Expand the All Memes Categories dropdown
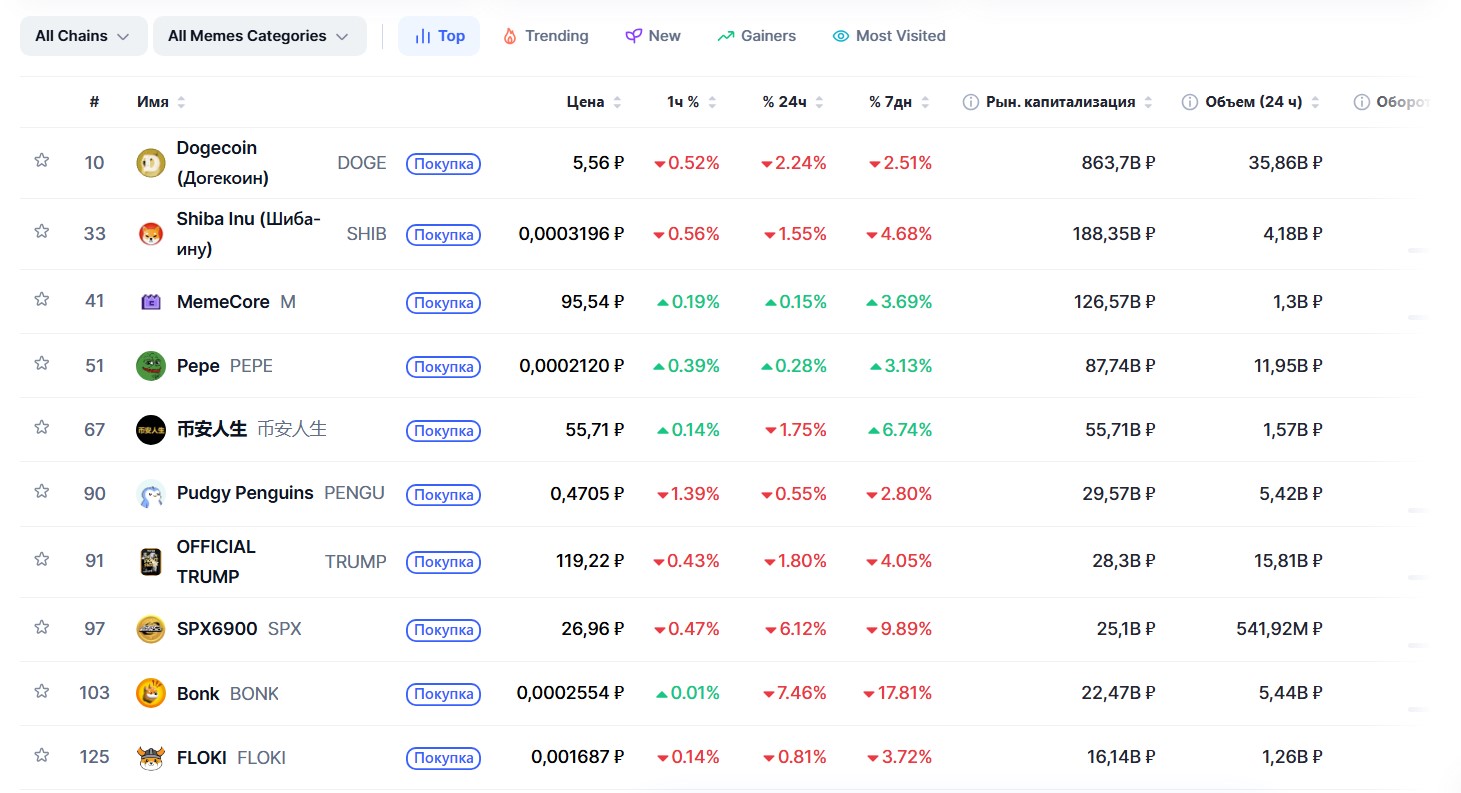Image resolution: width=1461 pixels, height=793 pixels. (260, 36)
